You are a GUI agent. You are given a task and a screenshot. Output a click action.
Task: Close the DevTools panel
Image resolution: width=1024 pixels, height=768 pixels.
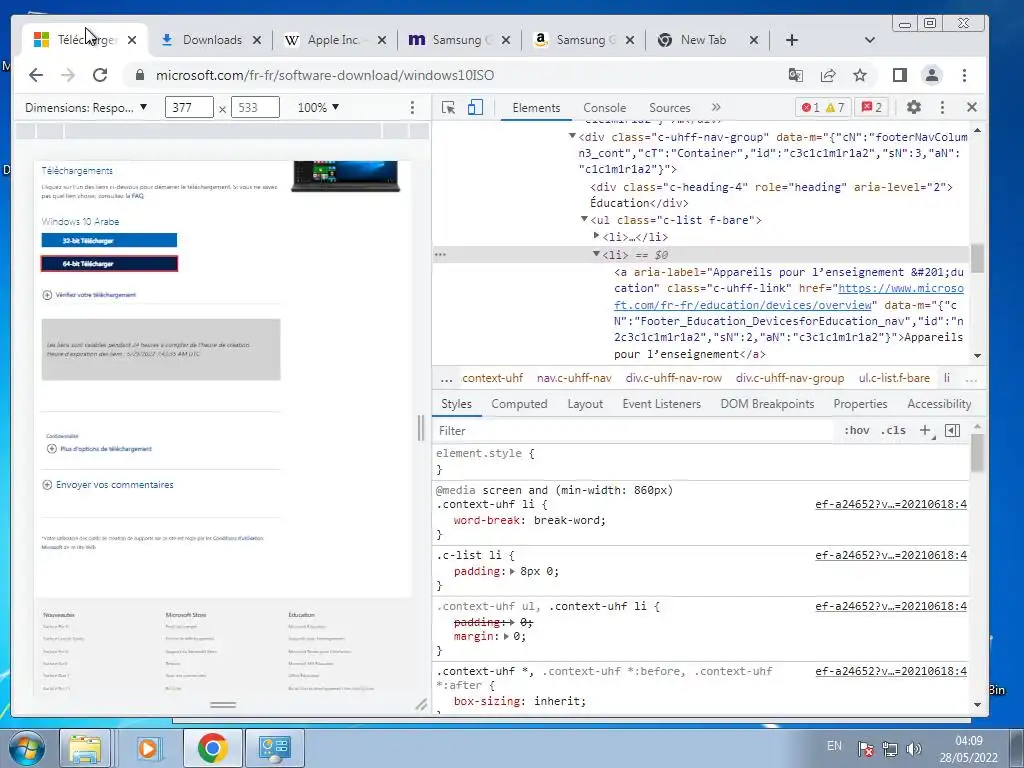pos(972,107)
